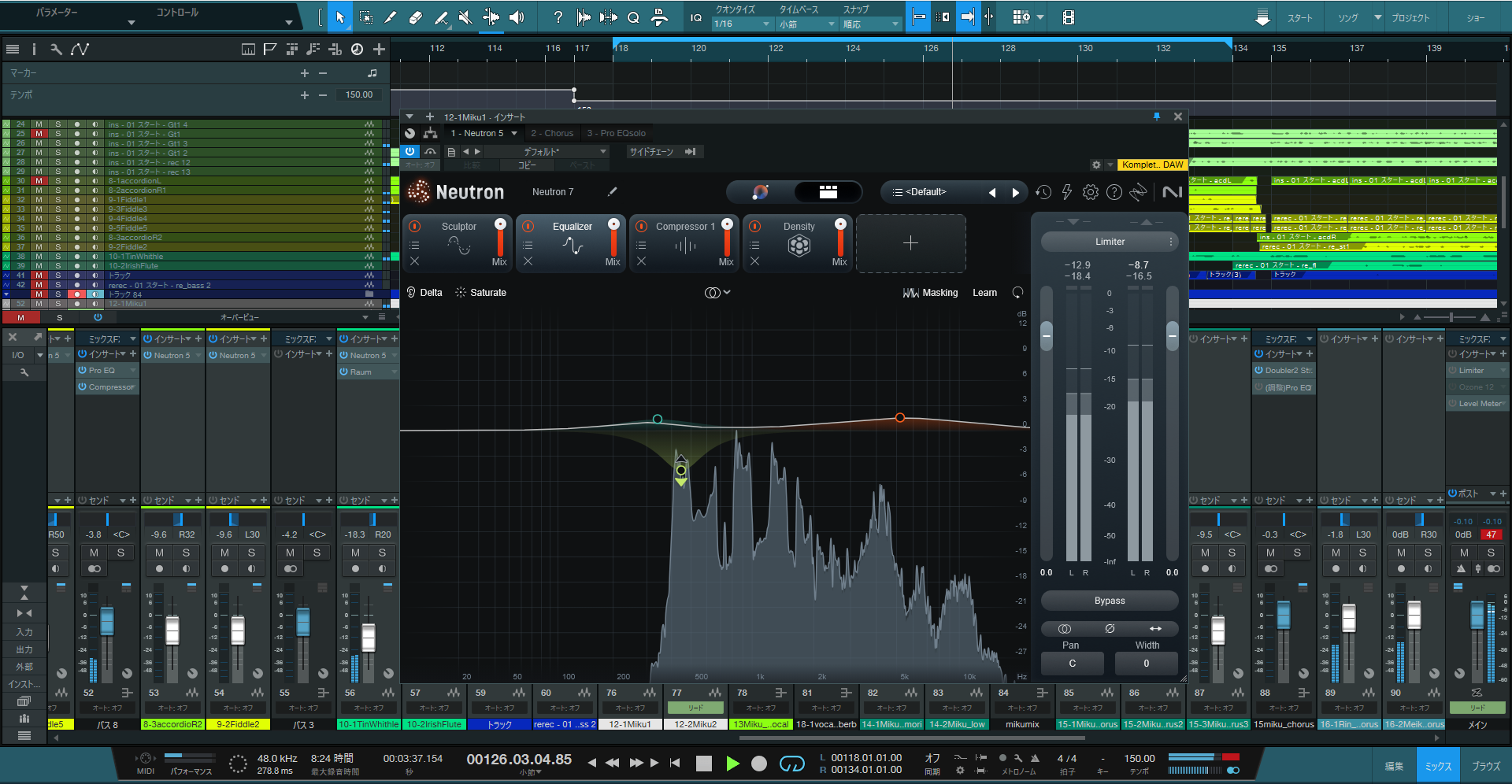1512x784 pixels.
Task: Open the 1 - Neutron 5 insert dropdown arrow
Action: click(514, 133)
